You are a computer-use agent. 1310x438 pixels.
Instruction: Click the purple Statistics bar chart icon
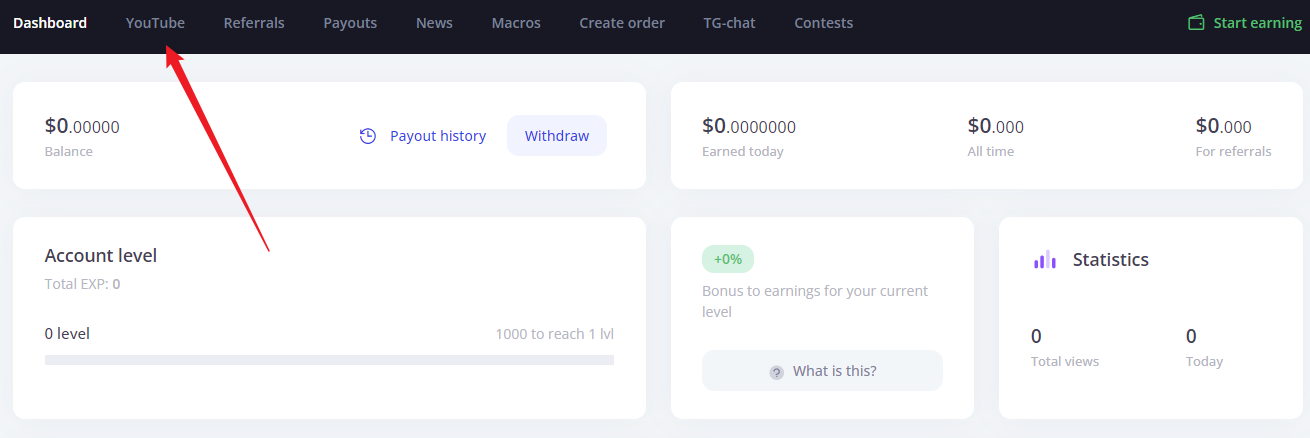point(1045,260)
